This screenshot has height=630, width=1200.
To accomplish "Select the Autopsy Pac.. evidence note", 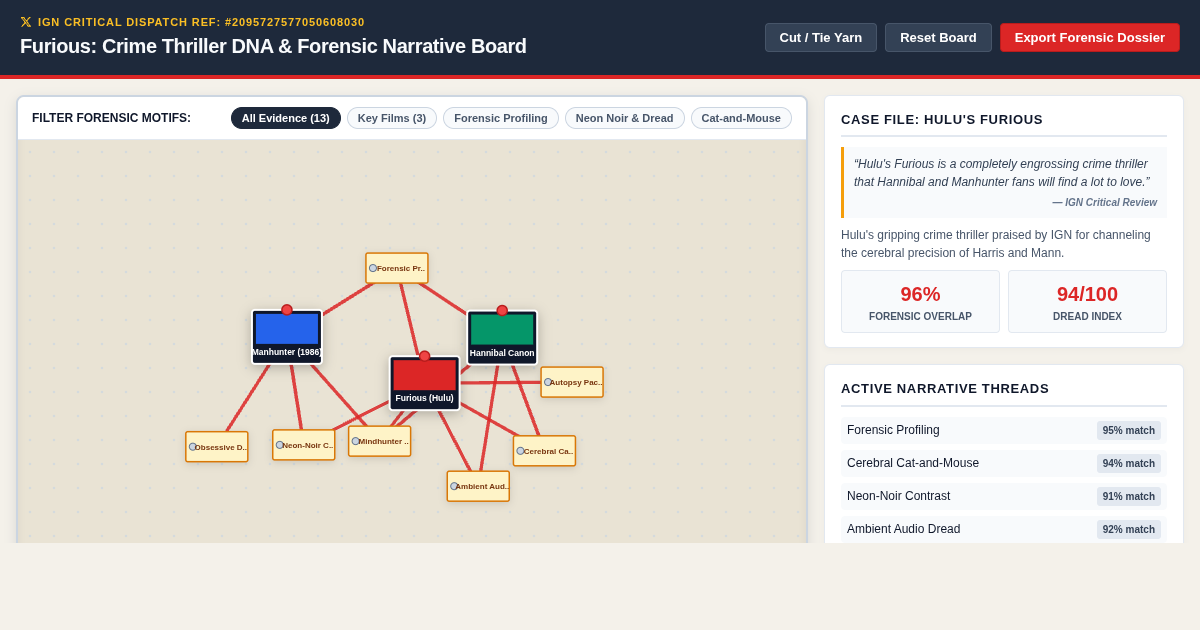I will [572, 382].
